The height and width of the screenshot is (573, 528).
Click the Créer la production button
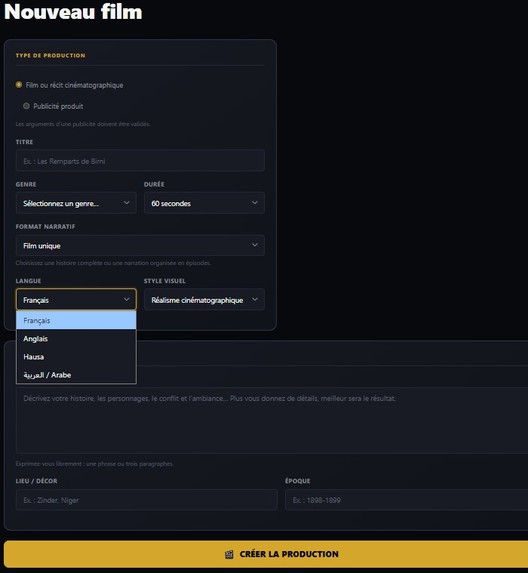coord(266,554)
